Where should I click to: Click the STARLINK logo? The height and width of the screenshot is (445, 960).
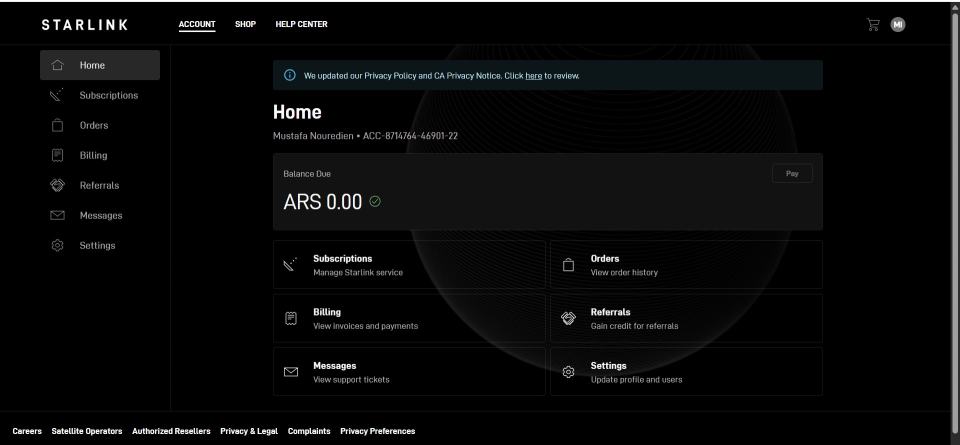[85, 24]
